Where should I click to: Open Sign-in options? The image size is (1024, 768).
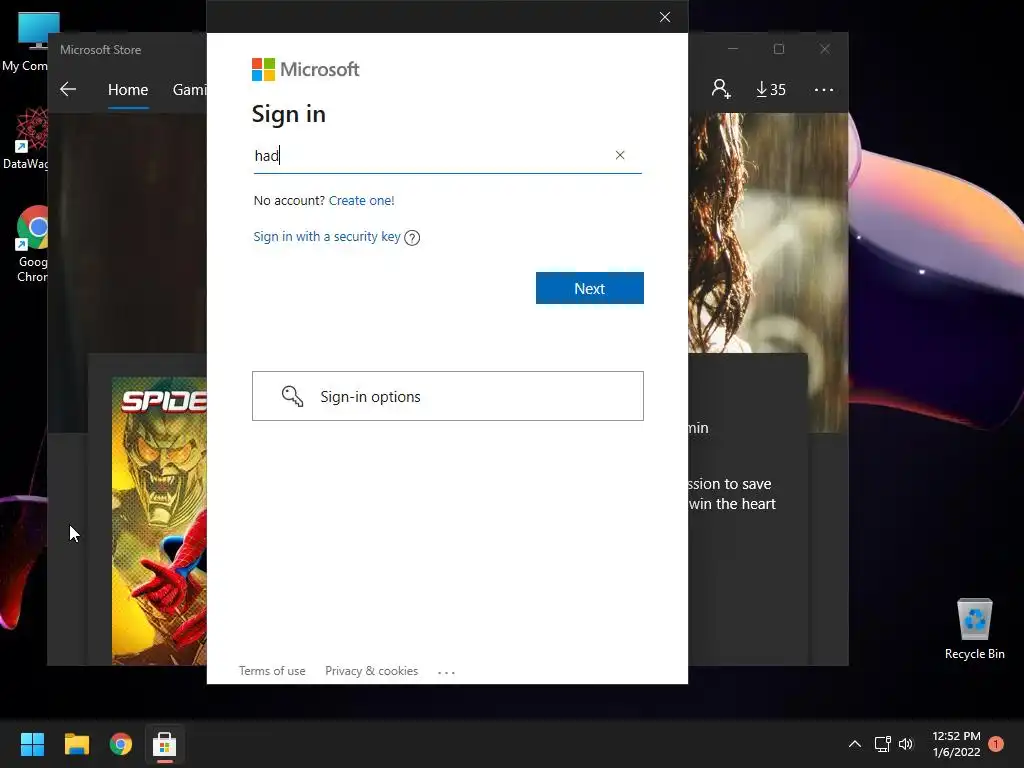click(x=447, y=396)
